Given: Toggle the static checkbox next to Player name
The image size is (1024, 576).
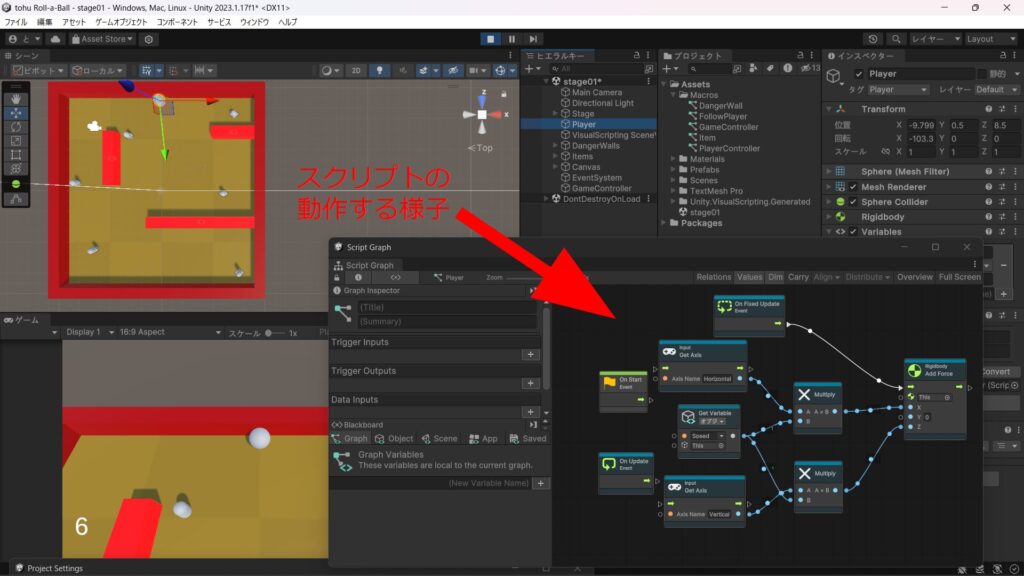Looking at the screenshot, I should click(x=982, y=74).
